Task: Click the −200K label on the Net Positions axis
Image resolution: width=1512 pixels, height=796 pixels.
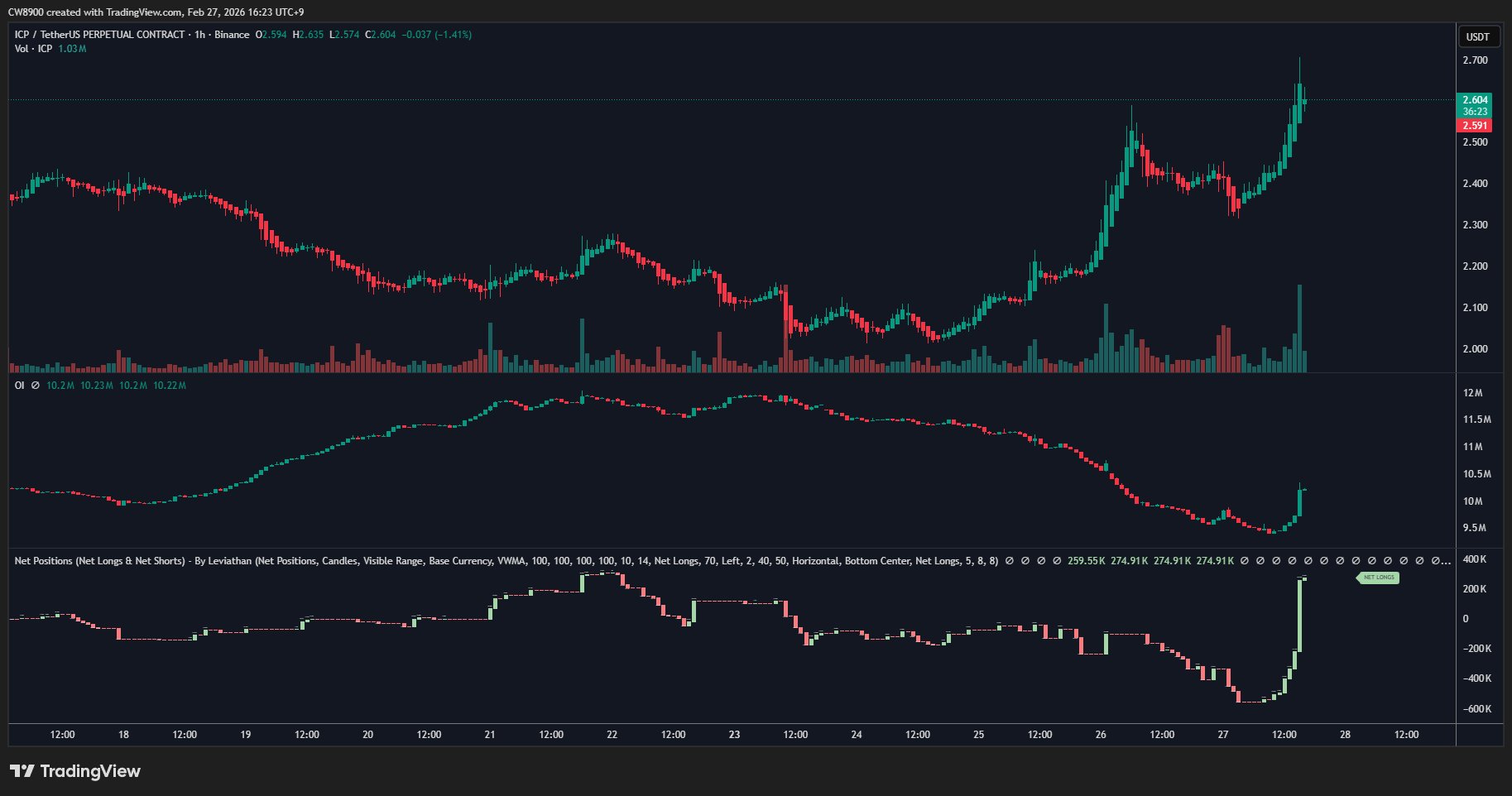Action: pyautogui.click(x=1477, y=649)
